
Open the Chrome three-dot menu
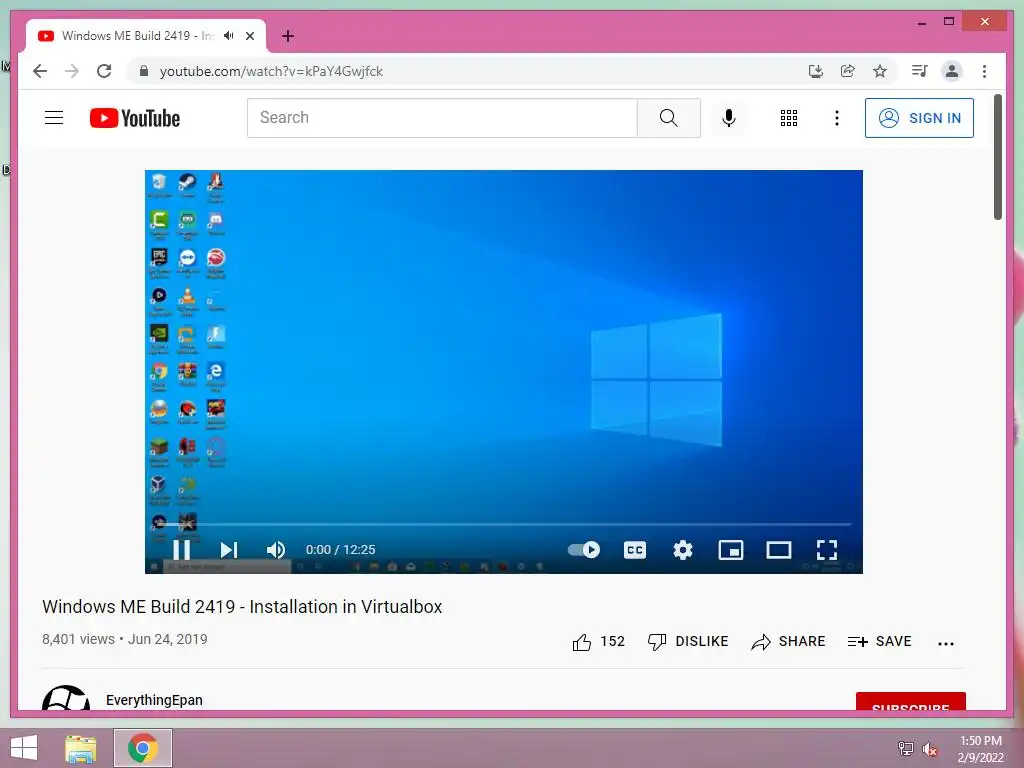click(x=984, y=71)
